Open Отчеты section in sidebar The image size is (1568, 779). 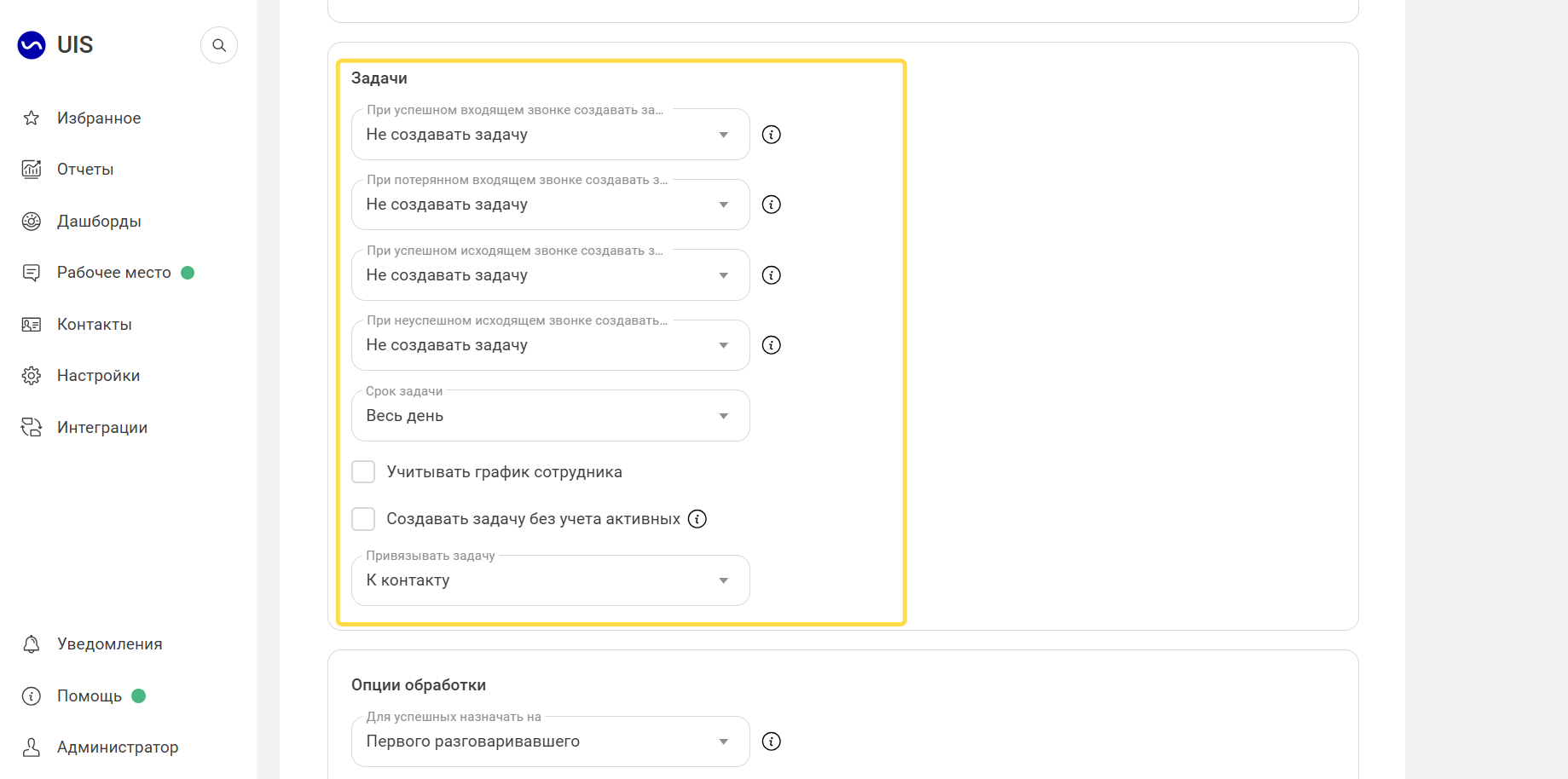click(x=85, y=170)
